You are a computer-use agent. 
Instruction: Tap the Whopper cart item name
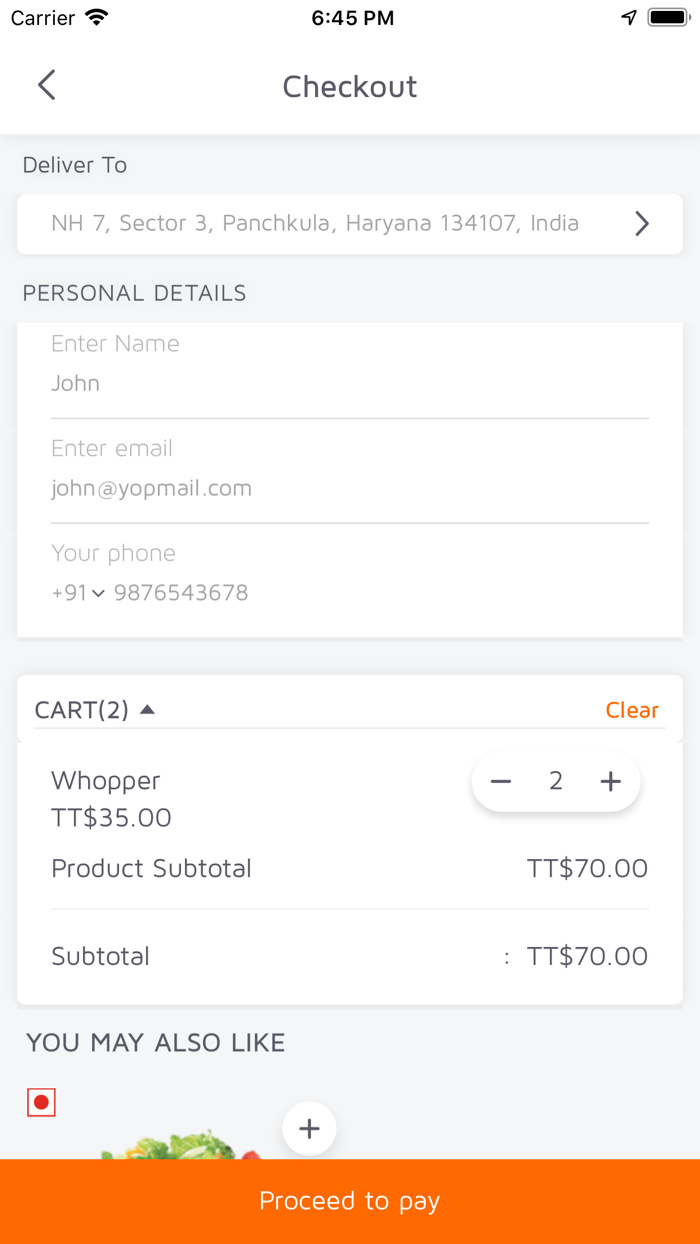point(106,780)
